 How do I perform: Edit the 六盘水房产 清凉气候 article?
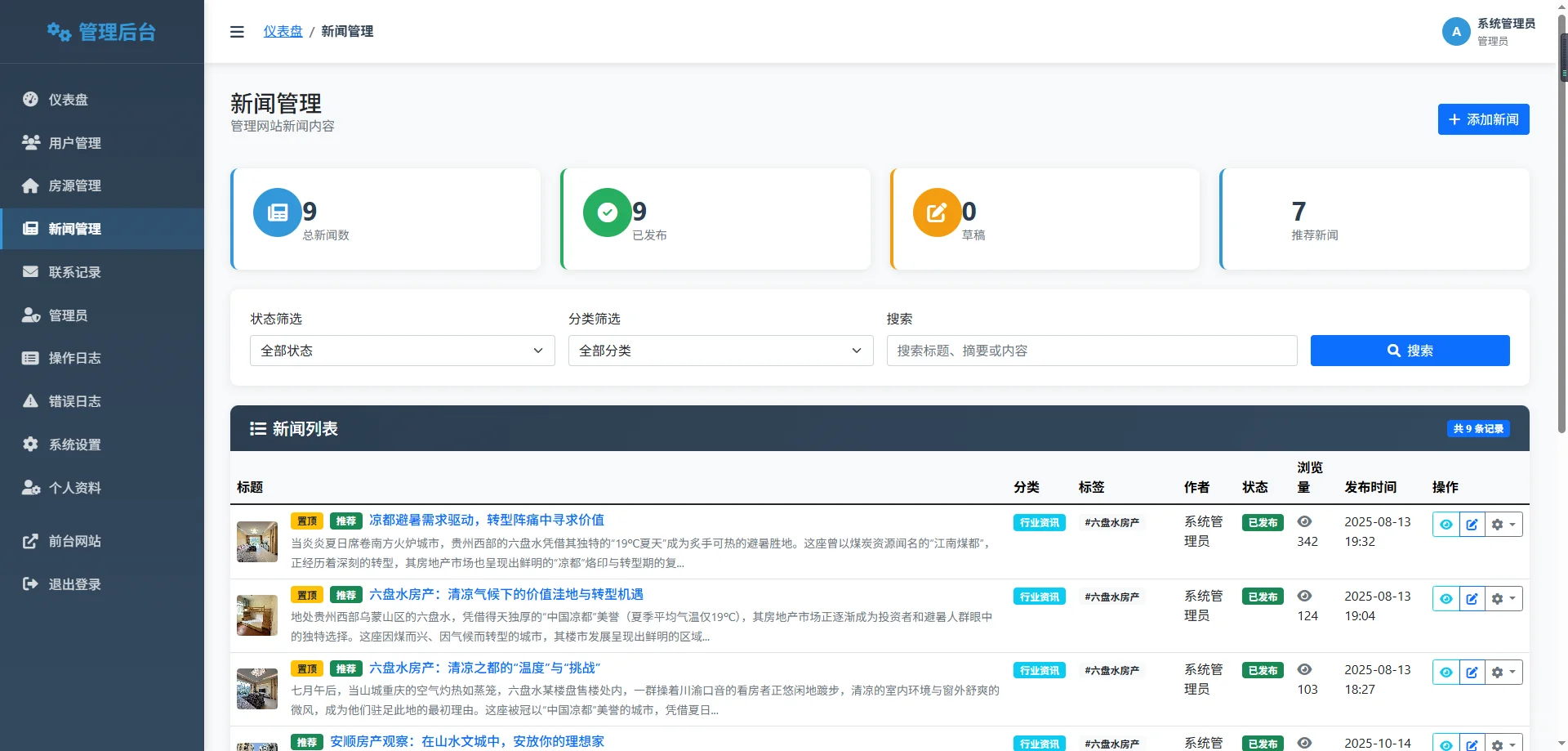(x=1472, y=597)
